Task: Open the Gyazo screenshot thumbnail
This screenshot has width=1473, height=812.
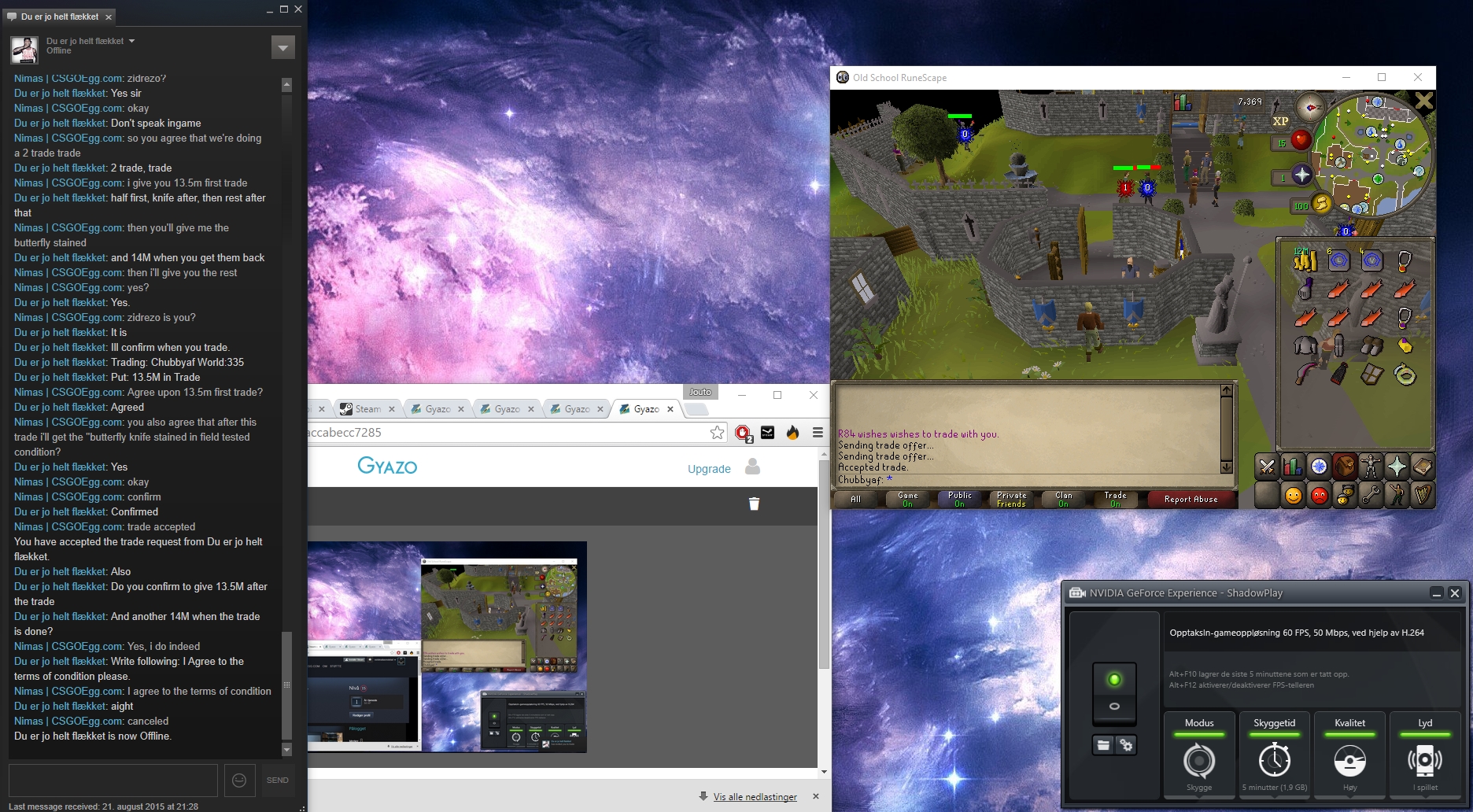Action: coord(447,647)
